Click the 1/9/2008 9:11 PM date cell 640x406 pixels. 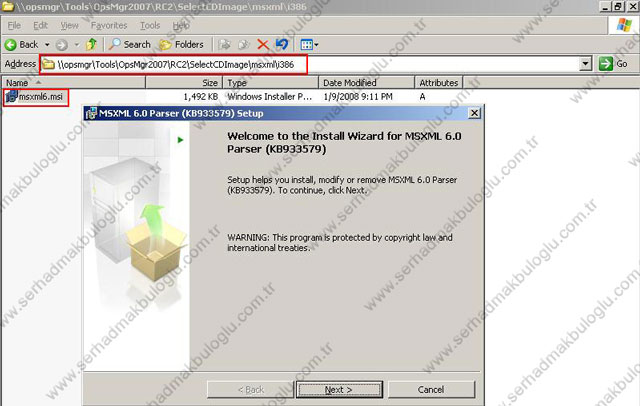coord(358,97)
